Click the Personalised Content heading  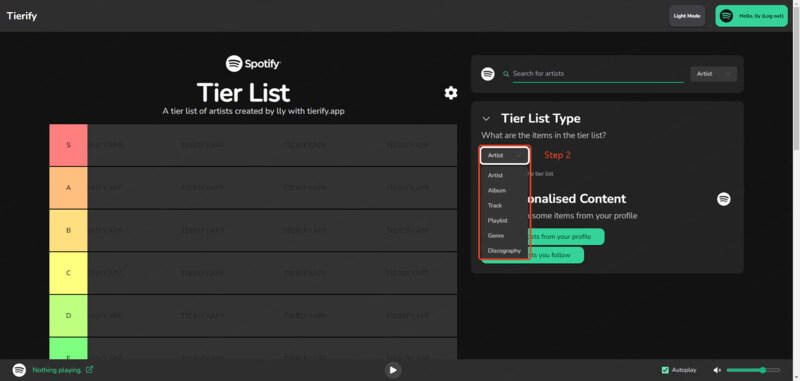coord(577,199)
